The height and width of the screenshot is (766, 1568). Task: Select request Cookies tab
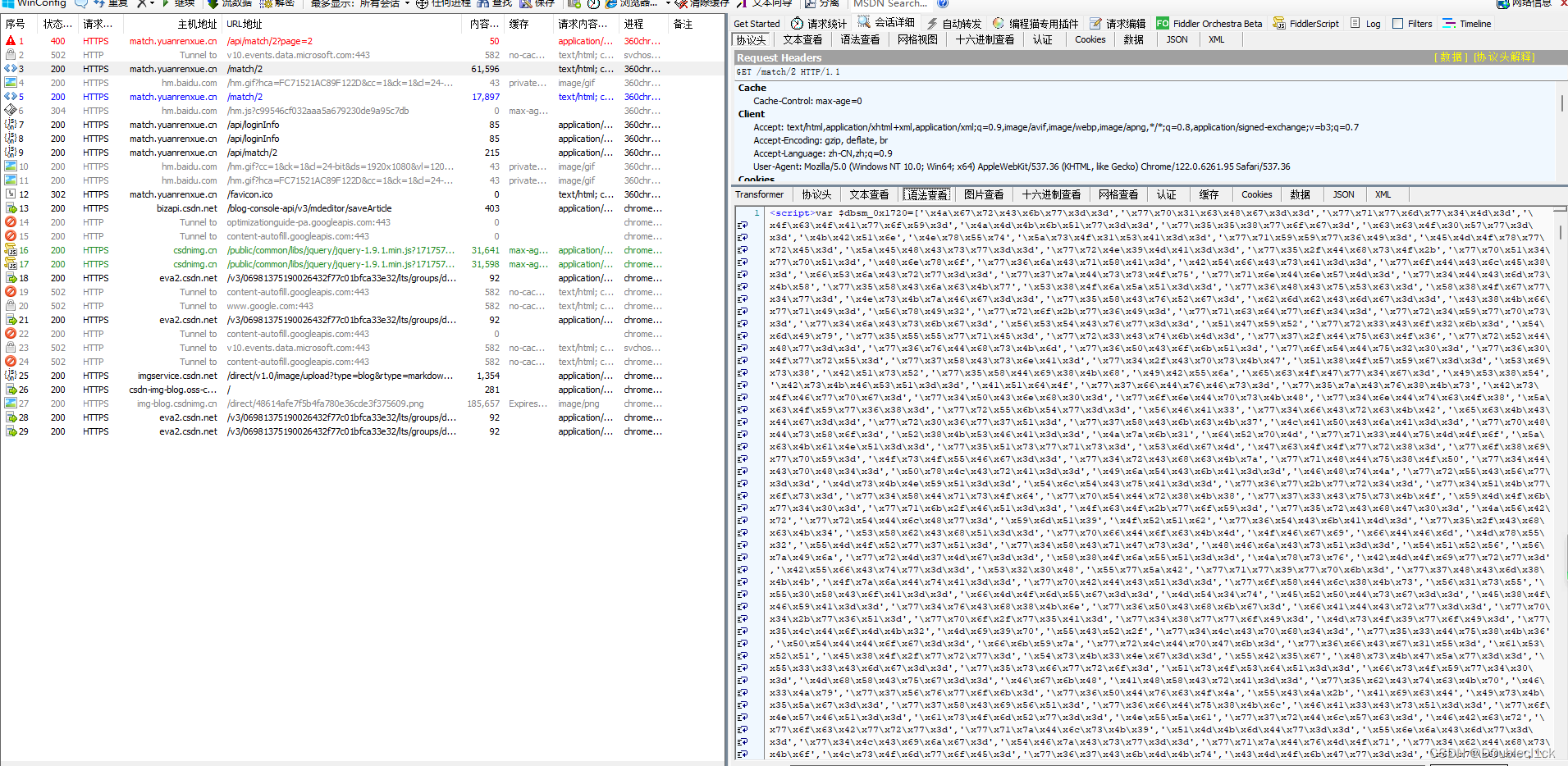pos(1090,39)
